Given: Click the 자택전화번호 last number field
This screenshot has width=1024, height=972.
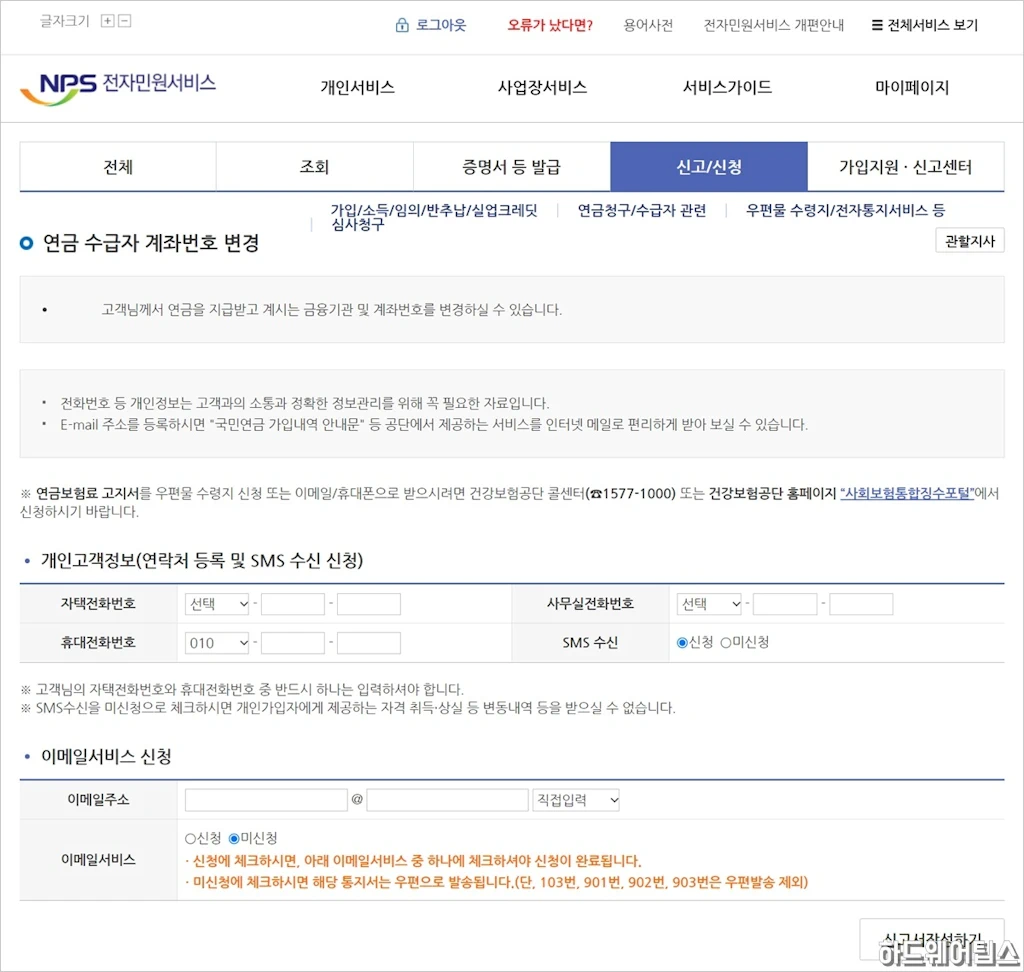Looking at the screenshot, I should click(369, 604).
